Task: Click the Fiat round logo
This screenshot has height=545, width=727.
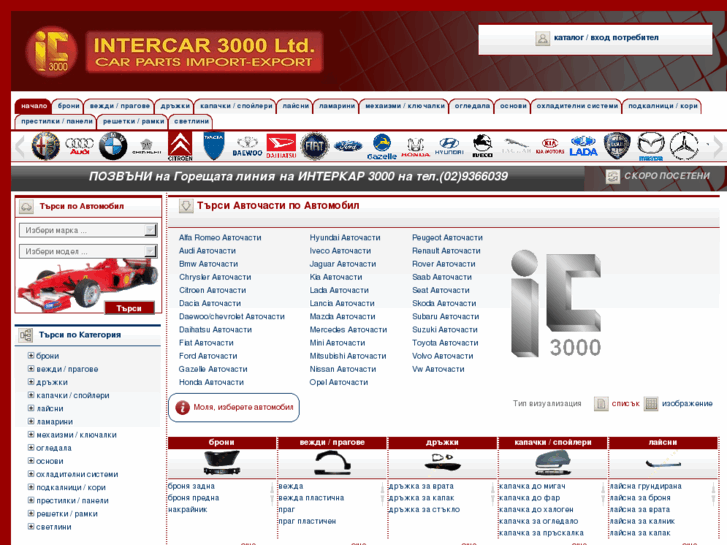Action: click(314, 147)
